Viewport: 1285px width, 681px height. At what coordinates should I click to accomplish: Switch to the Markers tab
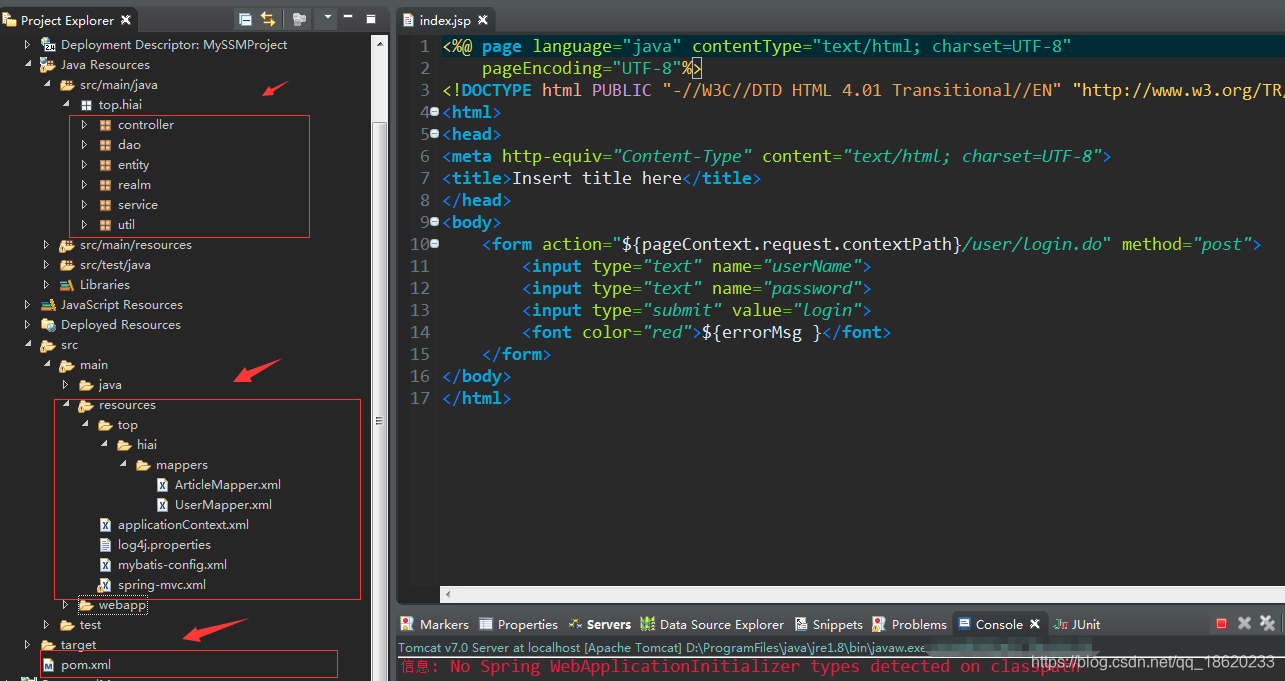coord(435,624)
